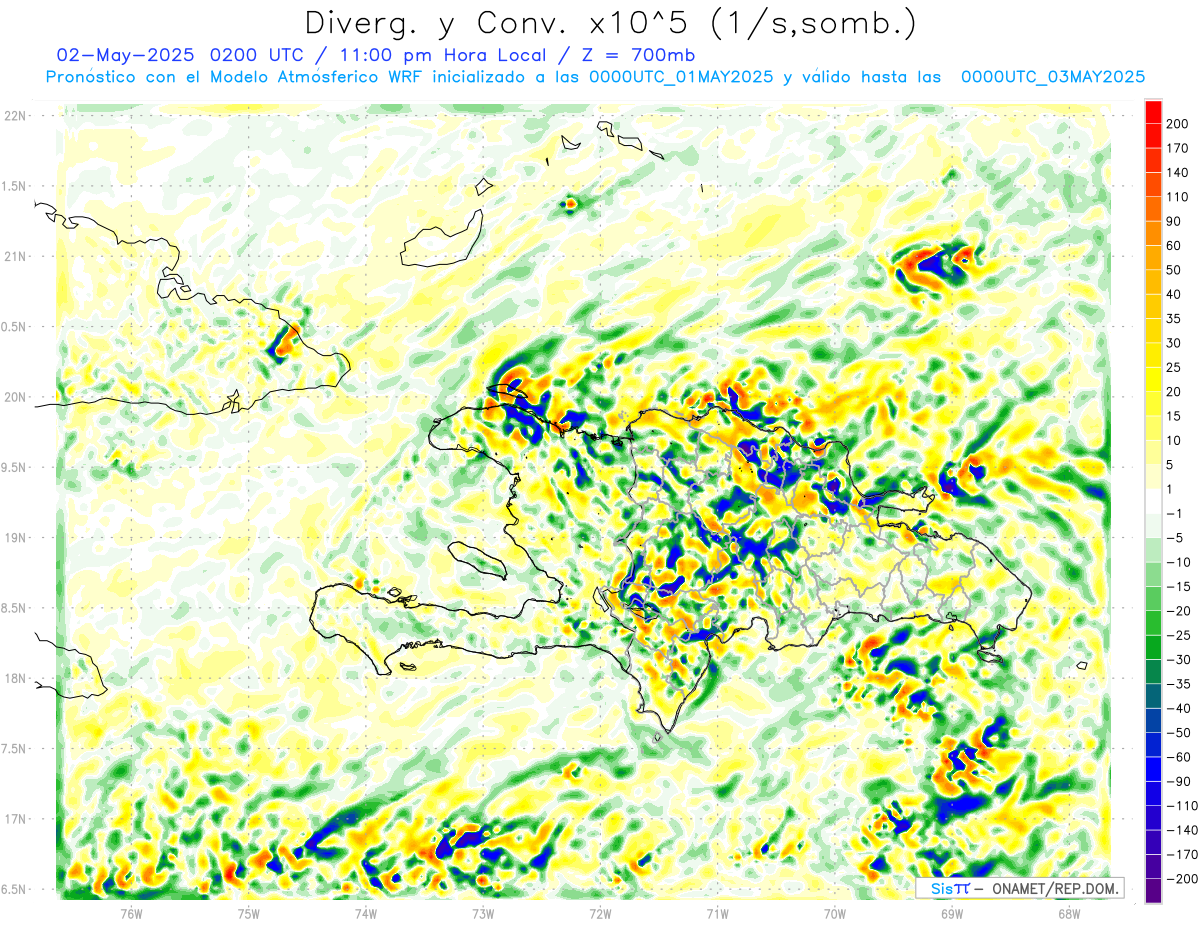
Task: Click the colorbar value '-1'
Action: (x=1174, y=514)
